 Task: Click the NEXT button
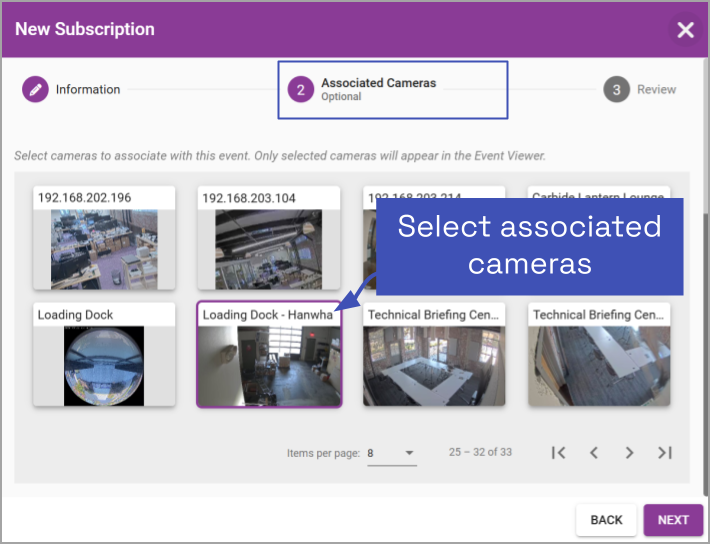pyautogui.click(x=673, y=520)
